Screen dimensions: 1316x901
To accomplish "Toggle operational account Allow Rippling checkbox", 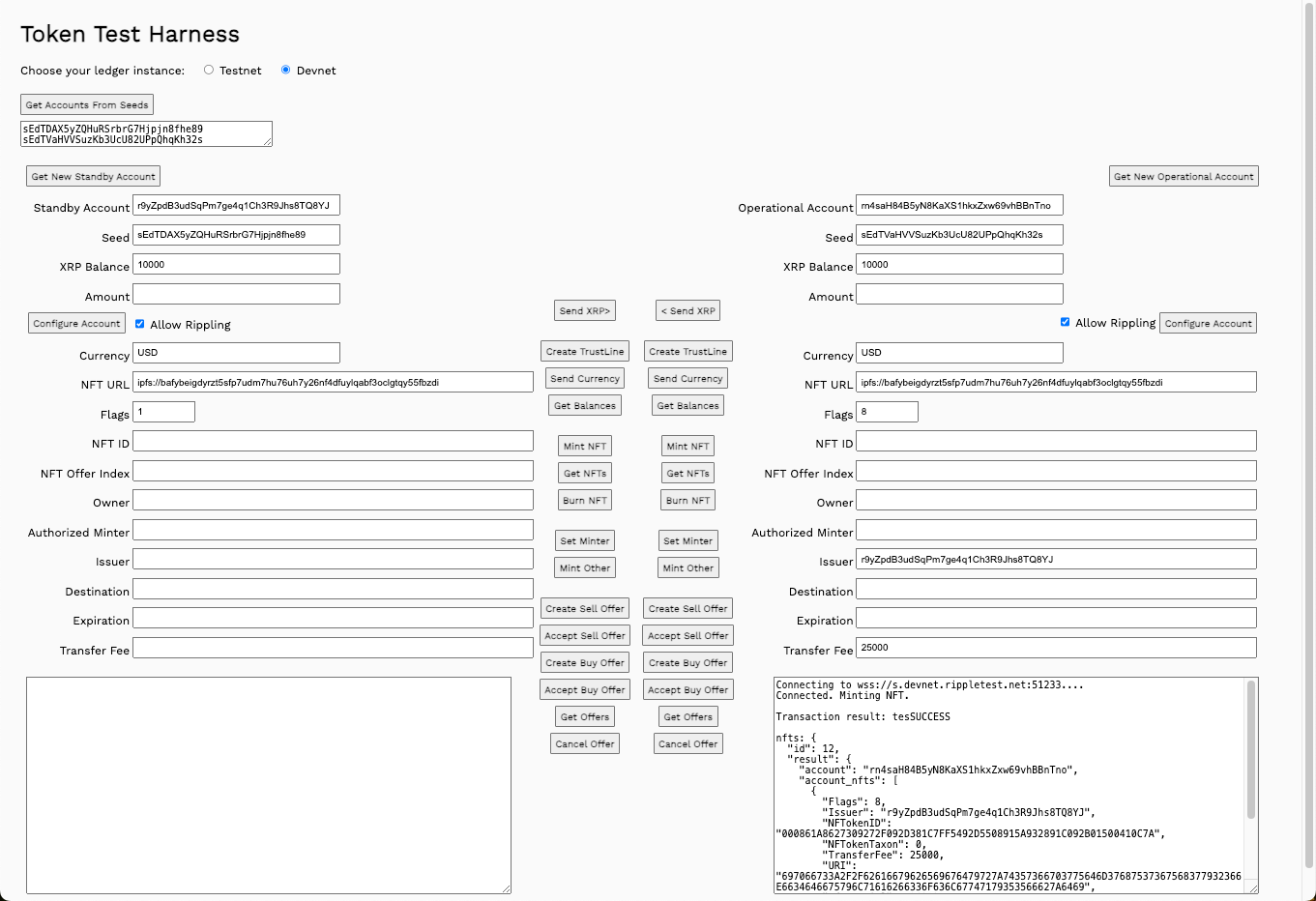I will point(1065,322).
